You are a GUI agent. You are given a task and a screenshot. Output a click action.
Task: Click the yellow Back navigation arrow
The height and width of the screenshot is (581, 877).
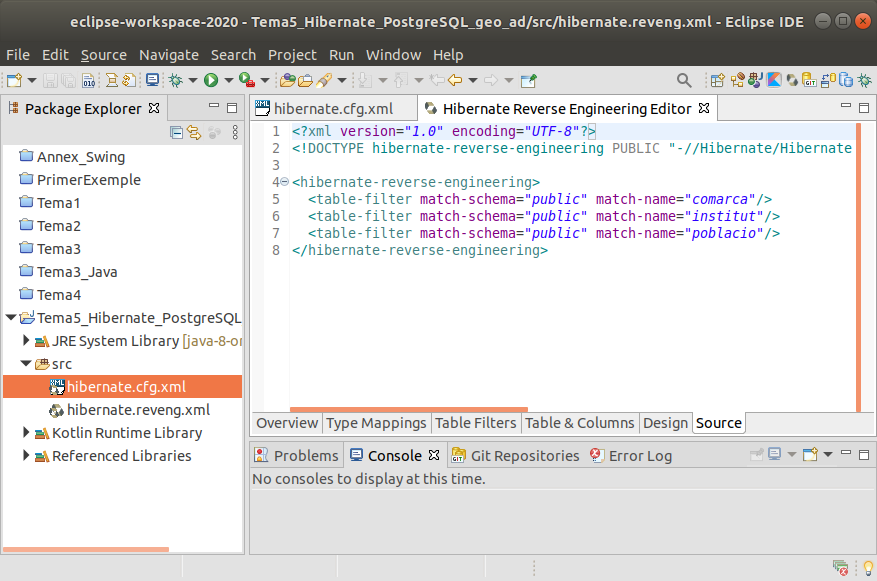click(455, 81)
